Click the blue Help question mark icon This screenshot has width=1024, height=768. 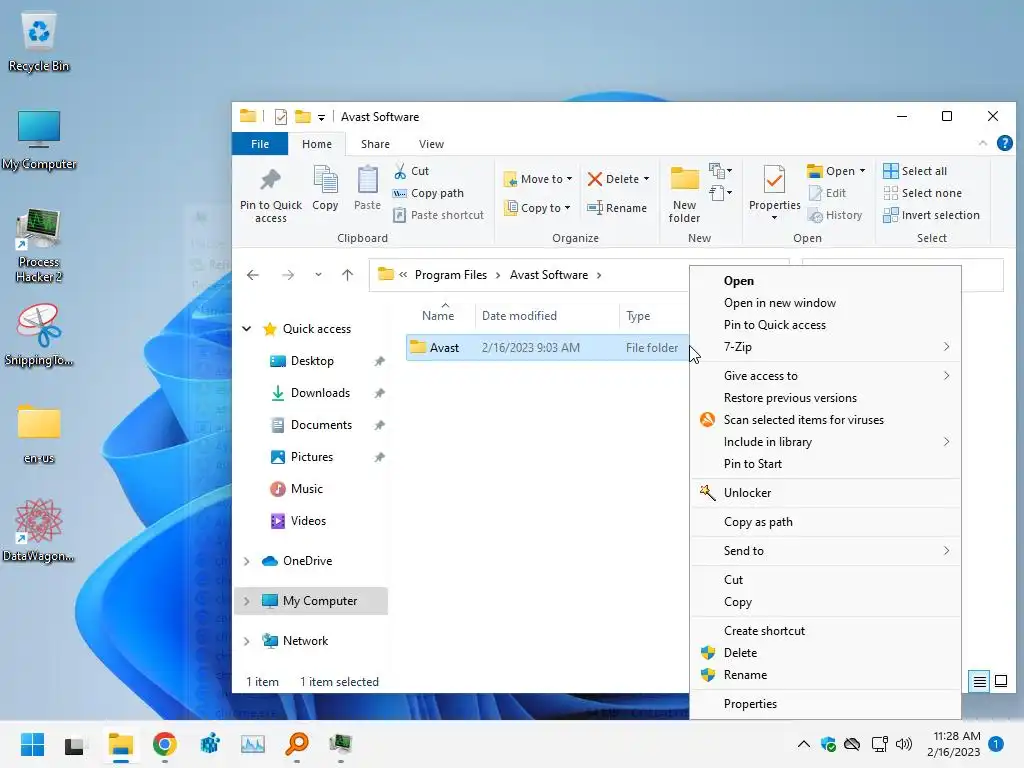click(x=1004, y=144)
